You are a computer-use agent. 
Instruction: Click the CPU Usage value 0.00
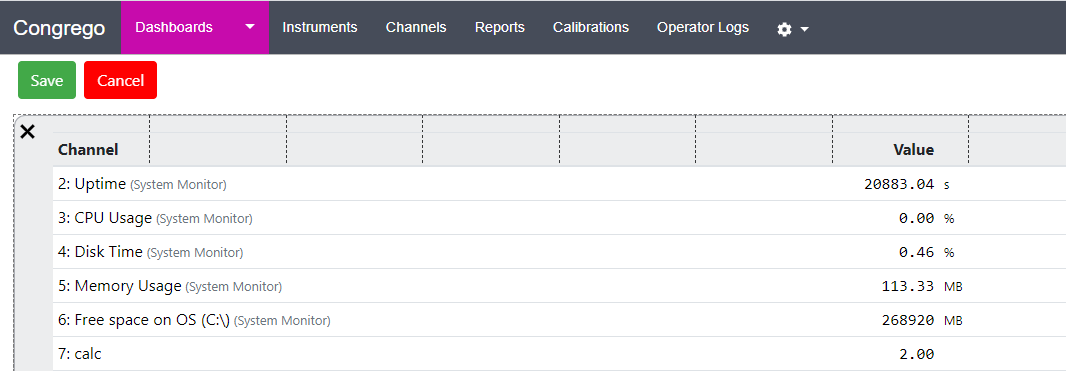[916, 218]
